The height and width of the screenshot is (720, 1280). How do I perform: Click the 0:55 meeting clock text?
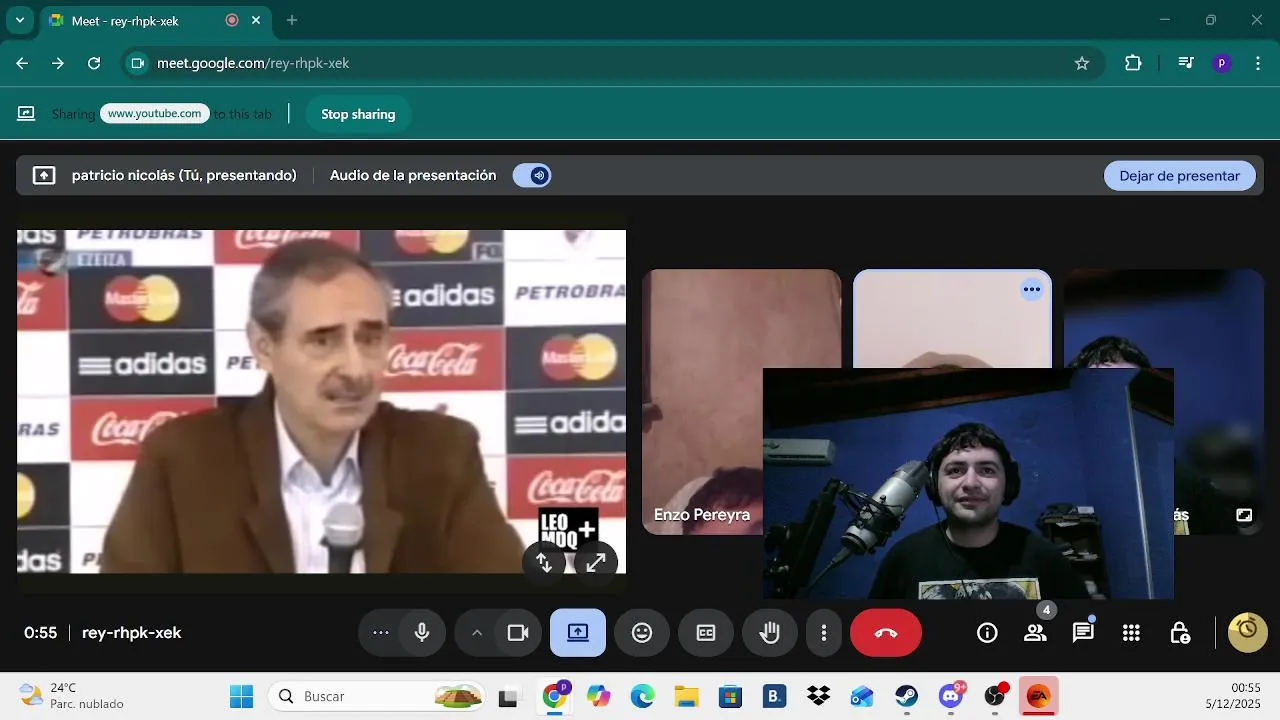pyautogui.click(x=40, y=633)
